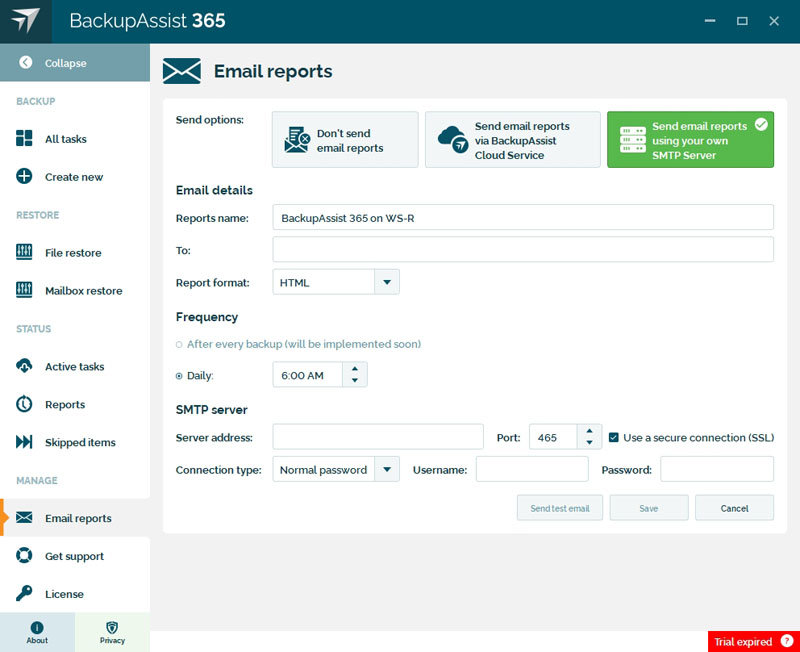This screenshot has height=652, width=800.
Task: Toggle Use a secure connection (SSL) checkbox
Action: coord(614,437)
